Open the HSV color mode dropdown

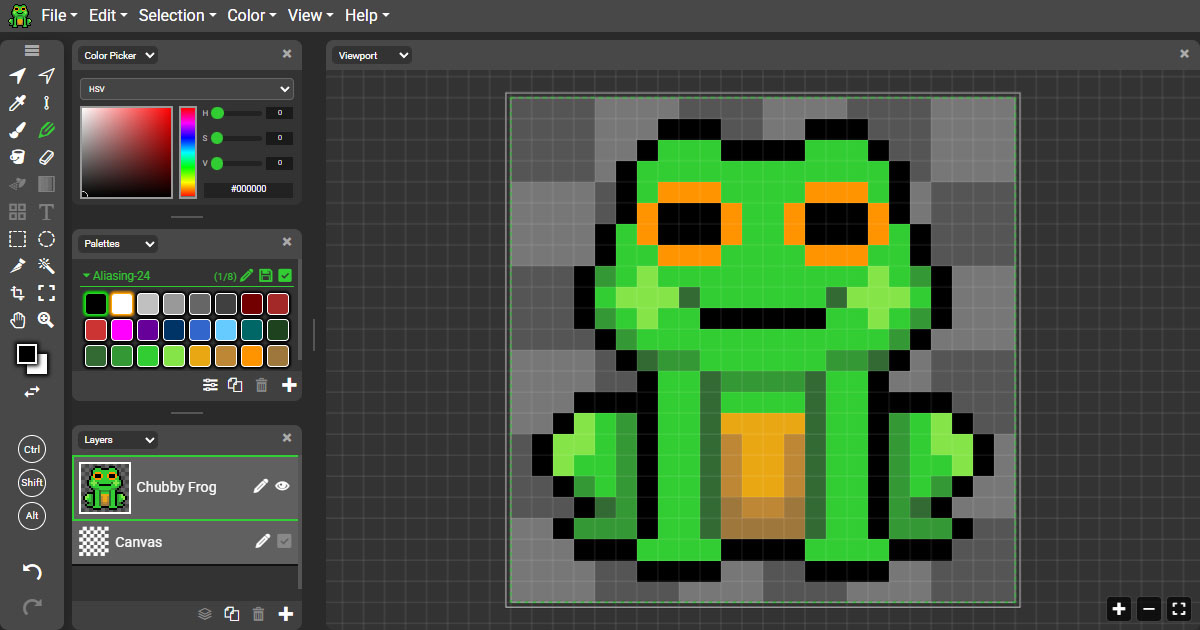pyautogui.click(x=186, y=89)
